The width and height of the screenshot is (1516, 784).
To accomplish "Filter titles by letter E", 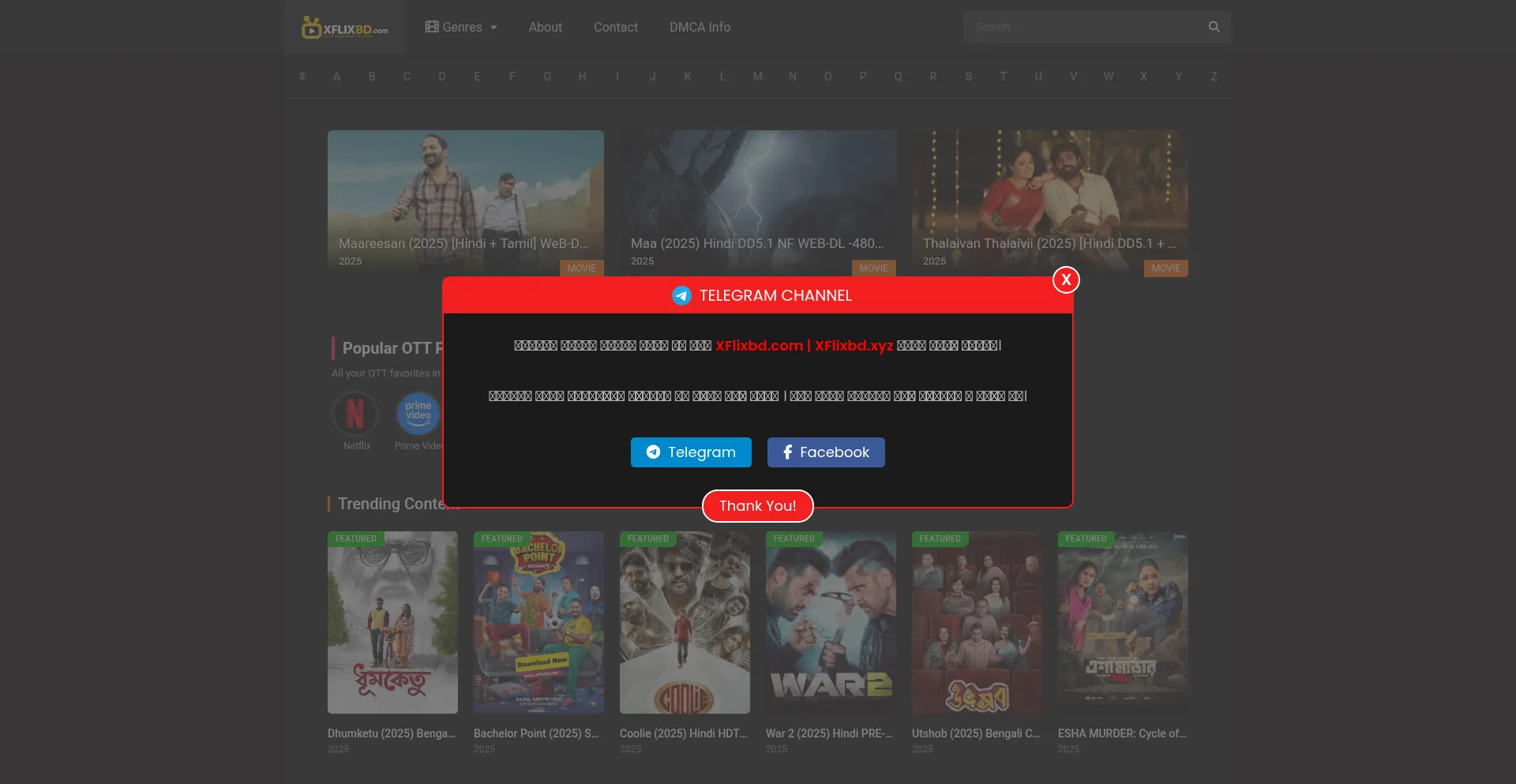I will point(477,77).
